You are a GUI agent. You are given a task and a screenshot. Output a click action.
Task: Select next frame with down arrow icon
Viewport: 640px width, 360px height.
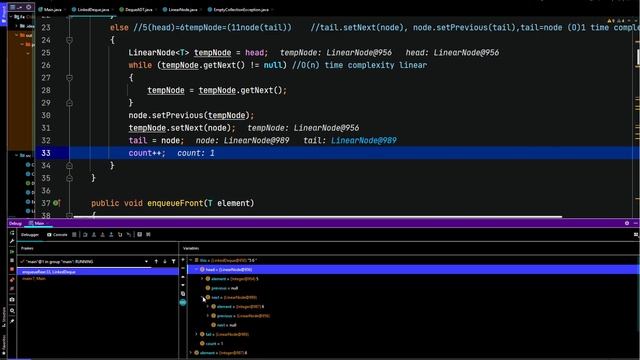point(165,262)
